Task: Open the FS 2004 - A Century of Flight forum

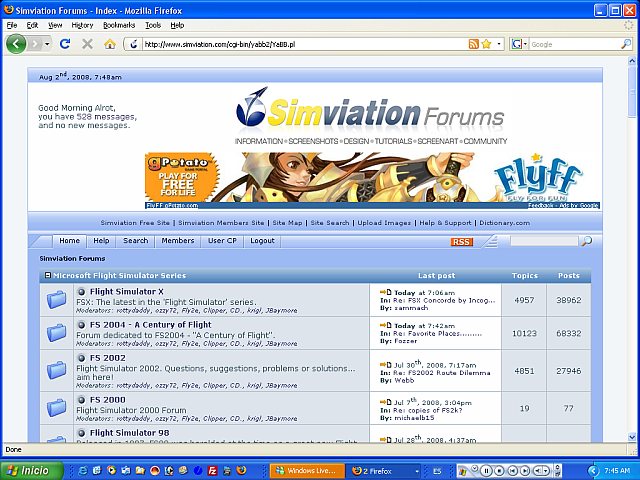Action: [x=143, y=324]
